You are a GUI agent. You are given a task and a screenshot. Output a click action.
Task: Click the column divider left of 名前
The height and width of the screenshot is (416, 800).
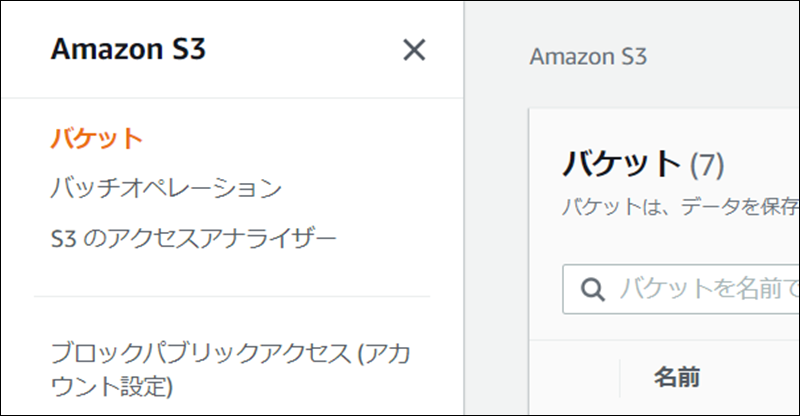pos(620,378)
